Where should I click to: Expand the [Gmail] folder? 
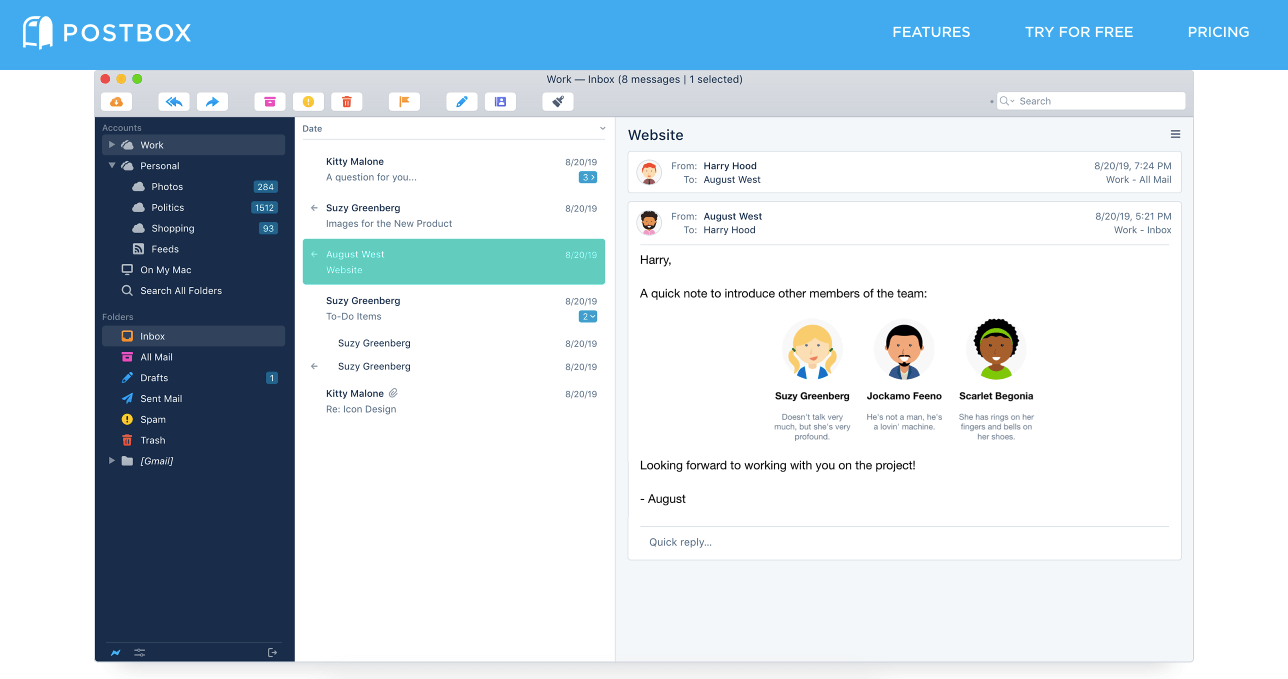[x=112, y=460]
